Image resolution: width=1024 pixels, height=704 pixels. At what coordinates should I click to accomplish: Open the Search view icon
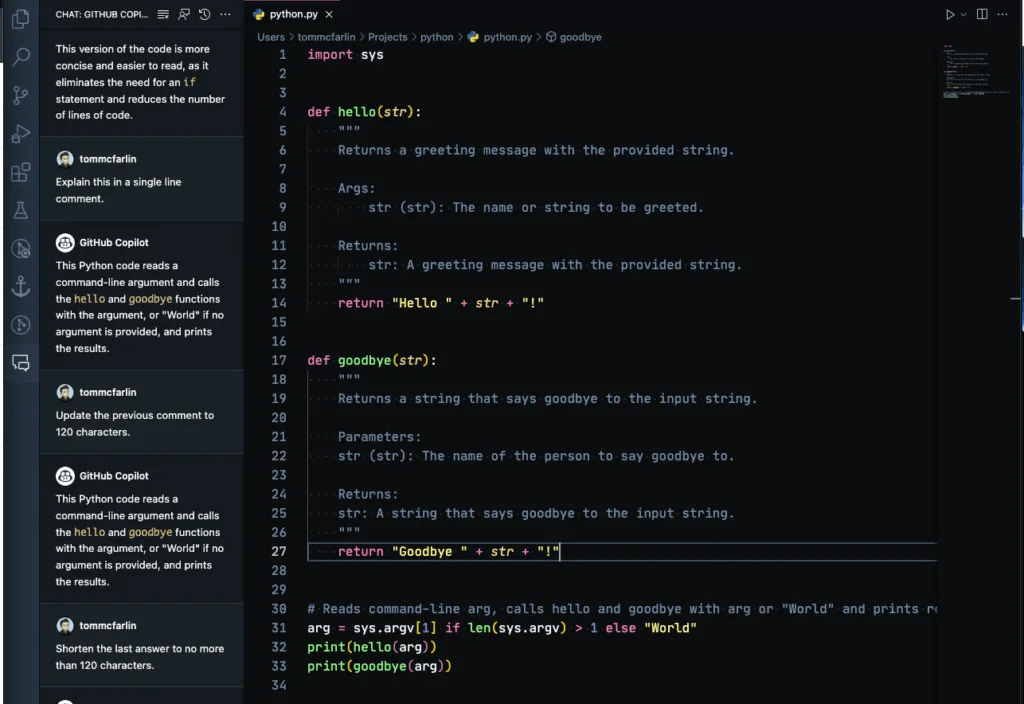coord(20,57)
